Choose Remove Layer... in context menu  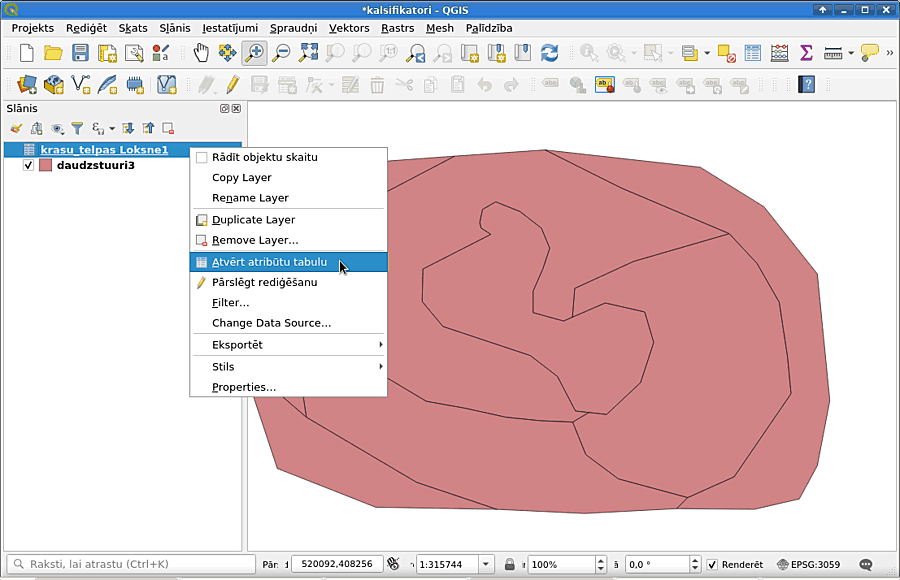288,240
